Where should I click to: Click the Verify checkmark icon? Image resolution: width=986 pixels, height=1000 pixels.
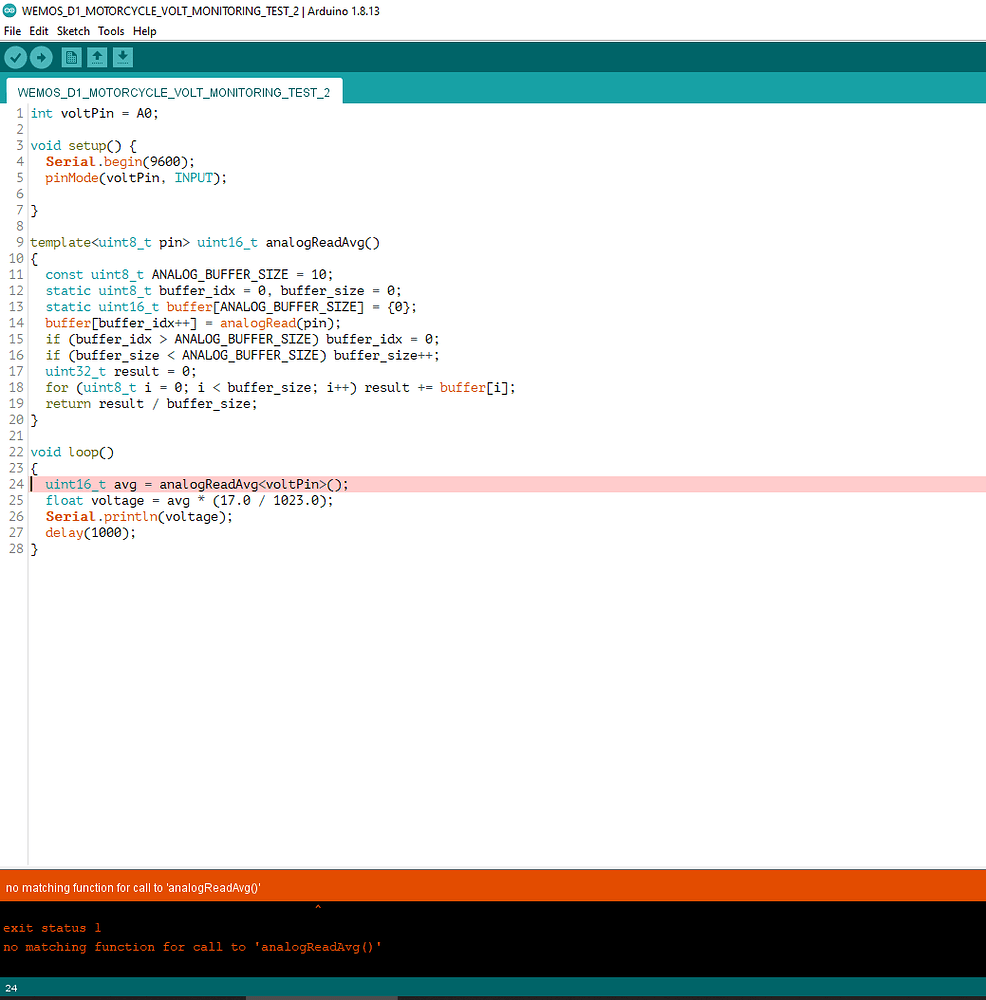[15, 57]
